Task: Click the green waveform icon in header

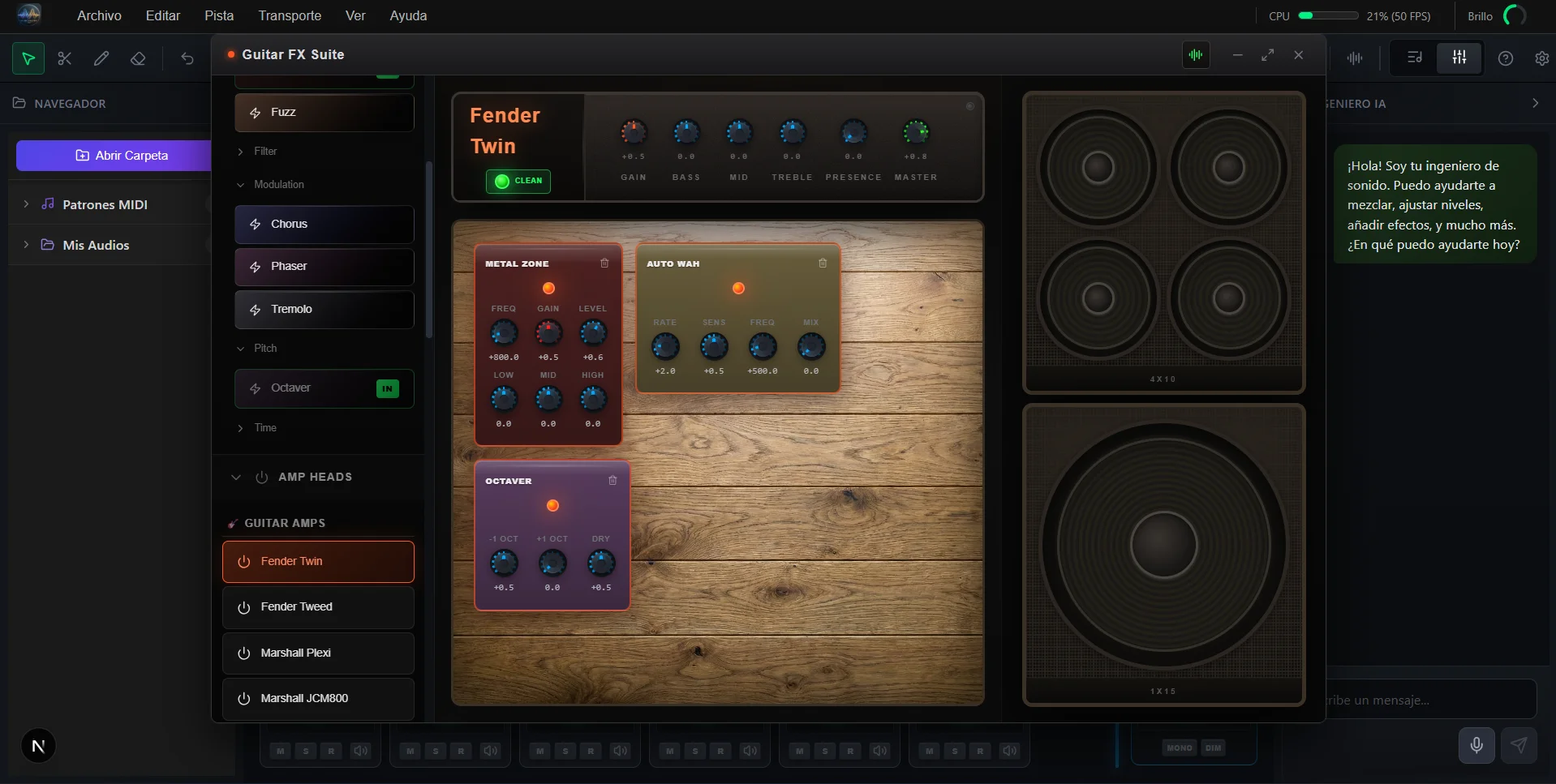Action: pos(1196,55)
